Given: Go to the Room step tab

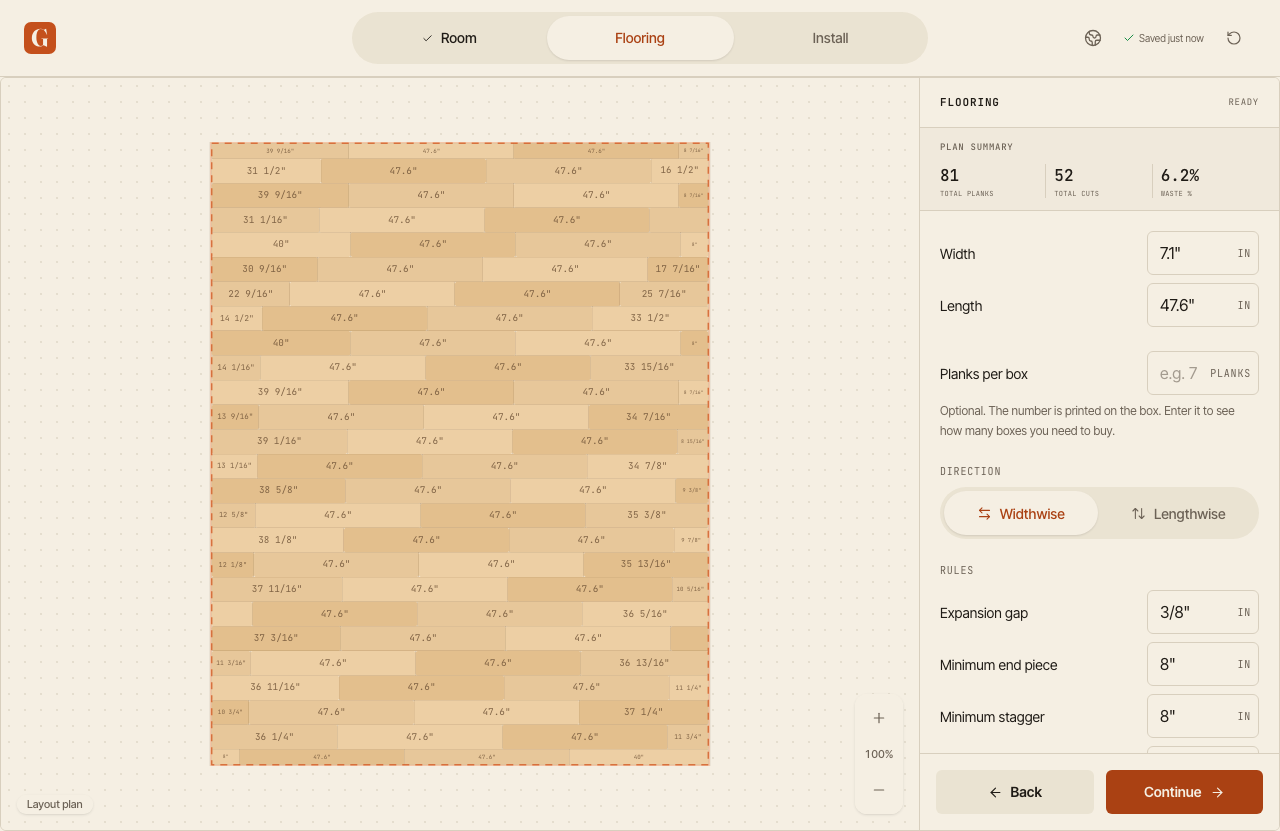Looking at the screenshot, I should click(x=451, y=38).
